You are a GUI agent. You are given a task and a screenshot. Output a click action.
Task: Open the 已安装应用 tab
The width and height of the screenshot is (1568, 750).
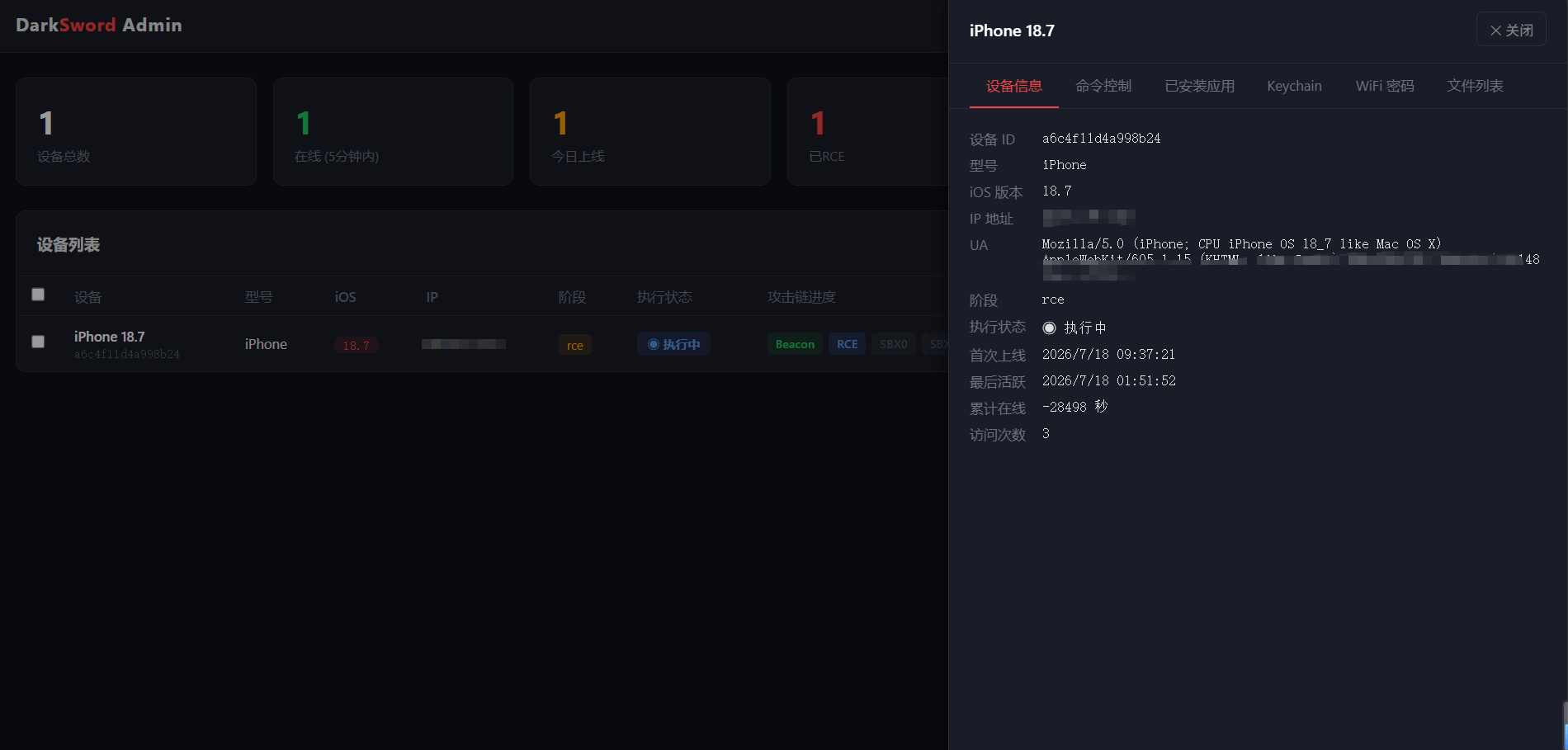coord(1199,86)
